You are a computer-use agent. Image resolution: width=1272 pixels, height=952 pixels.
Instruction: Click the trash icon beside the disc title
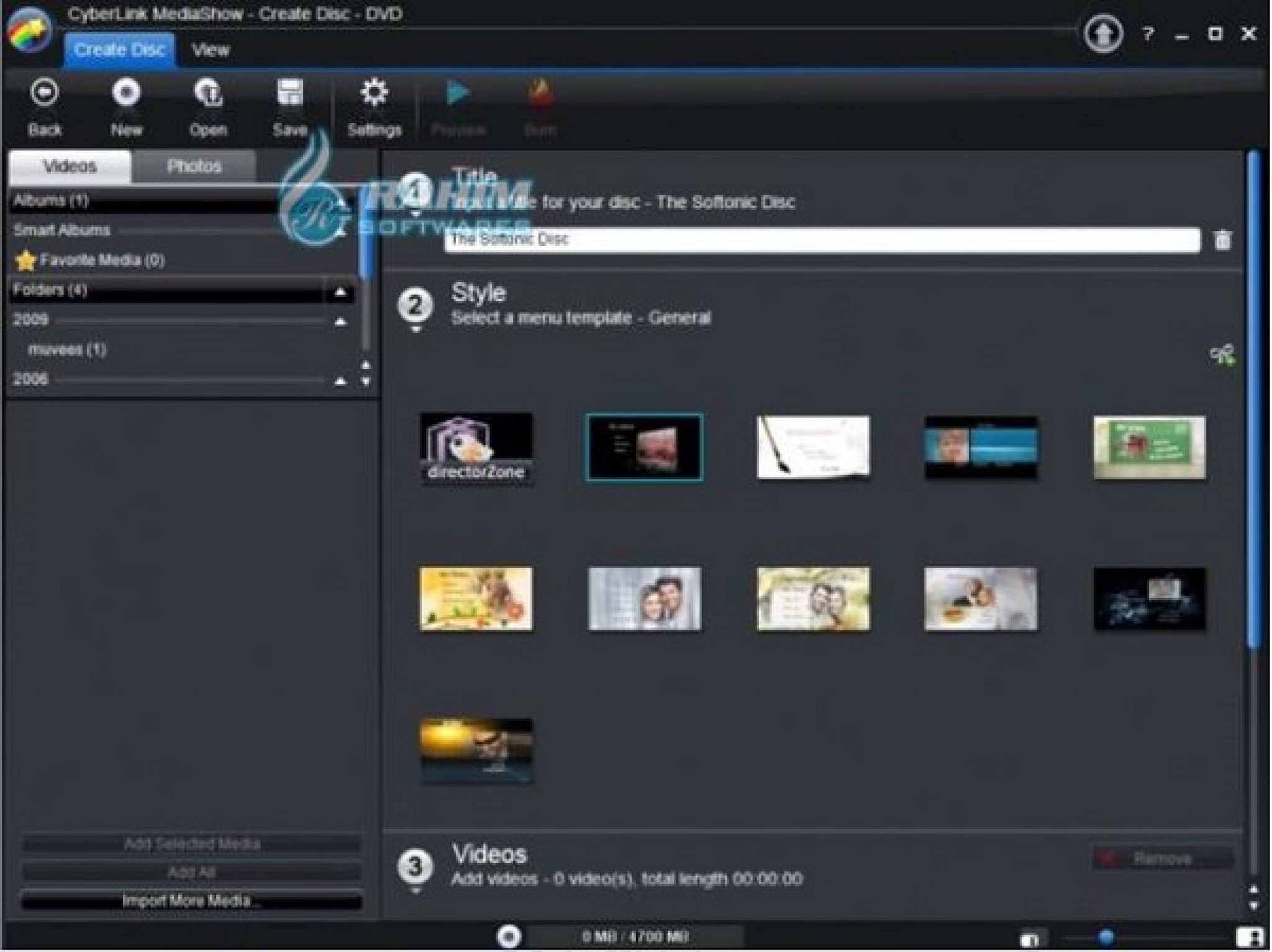pyautogui.click(x=1222, y=242)
